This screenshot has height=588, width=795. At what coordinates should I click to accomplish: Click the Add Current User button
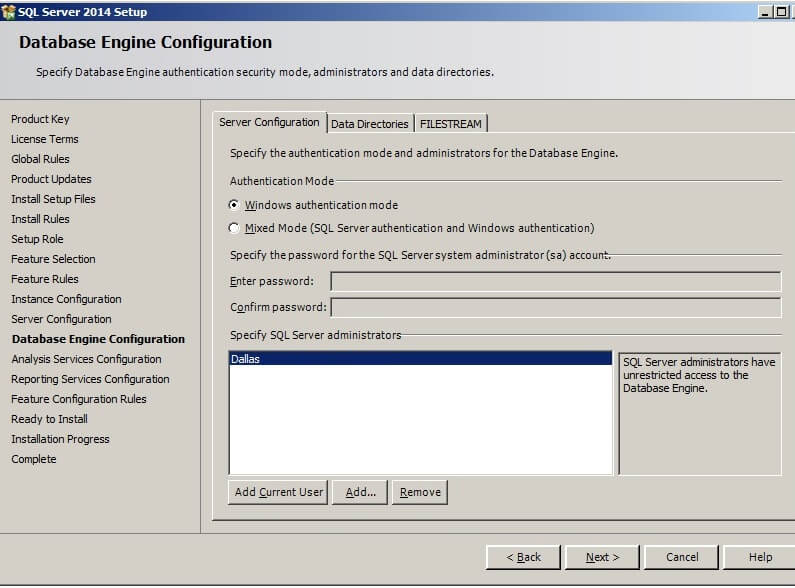pyautogui.click(x=278, y=492)
